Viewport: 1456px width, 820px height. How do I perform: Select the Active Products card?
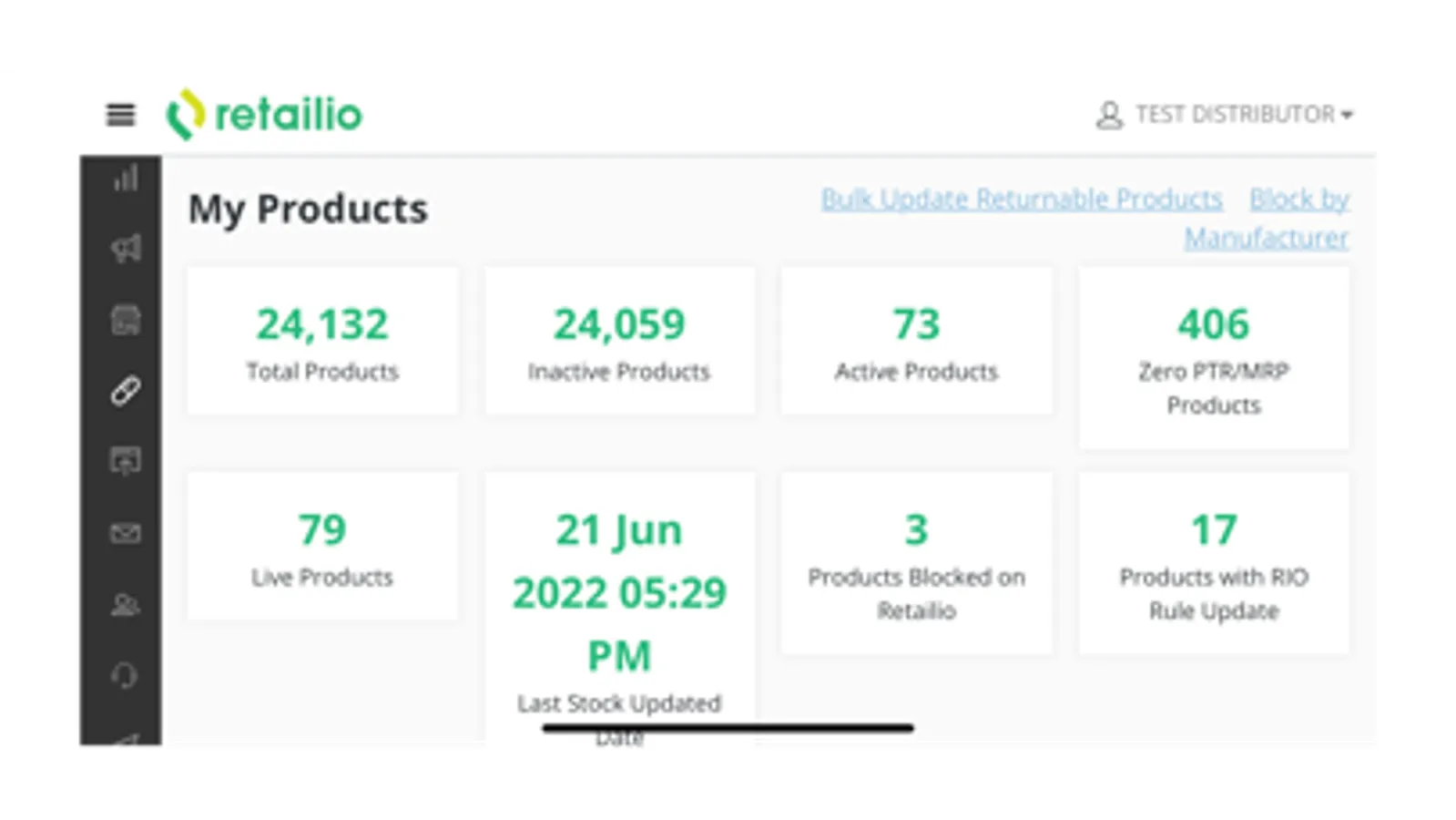[x=916, y=342]
